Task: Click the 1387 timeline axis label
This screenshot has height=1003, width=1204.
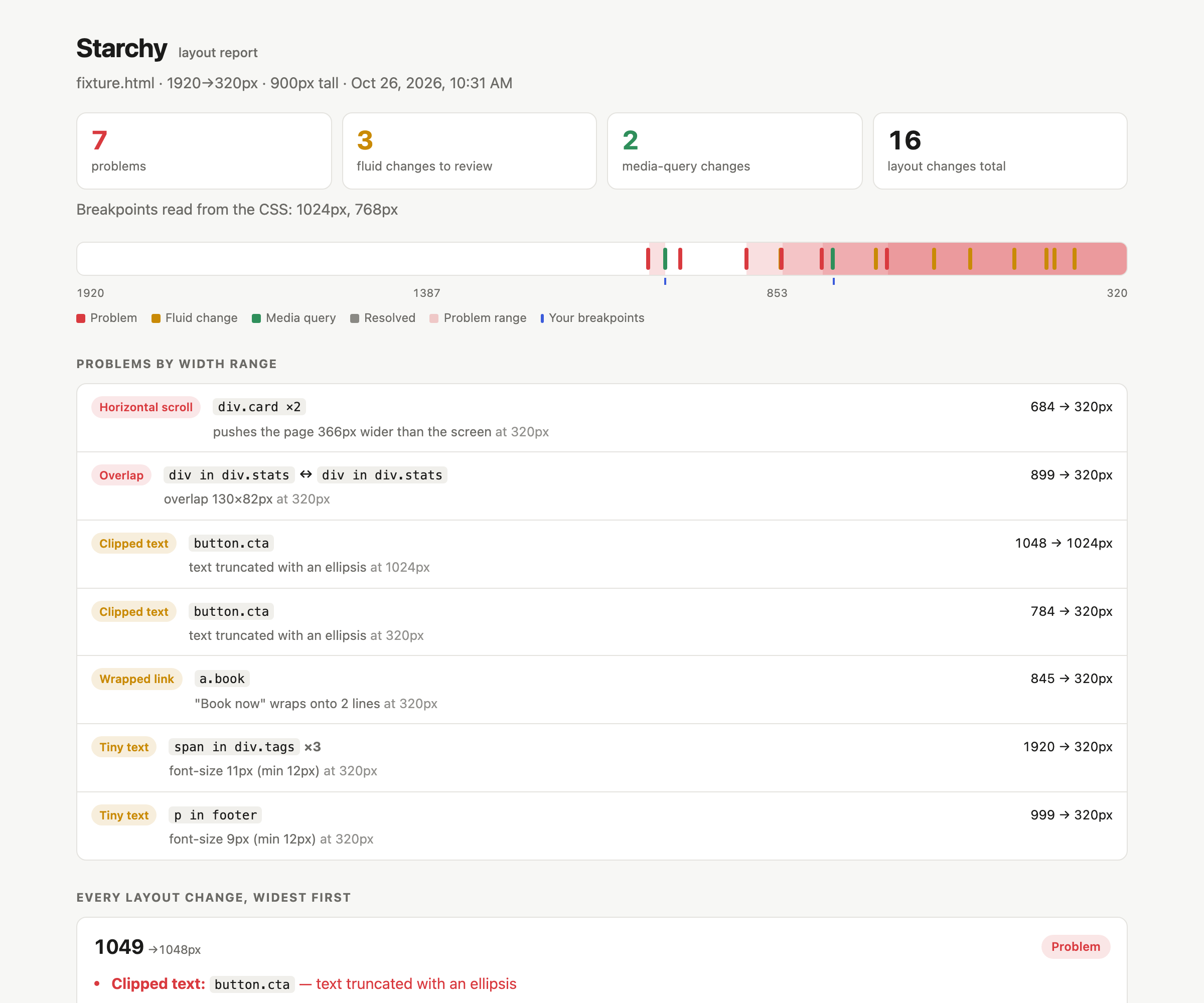Action: (427, 293)
